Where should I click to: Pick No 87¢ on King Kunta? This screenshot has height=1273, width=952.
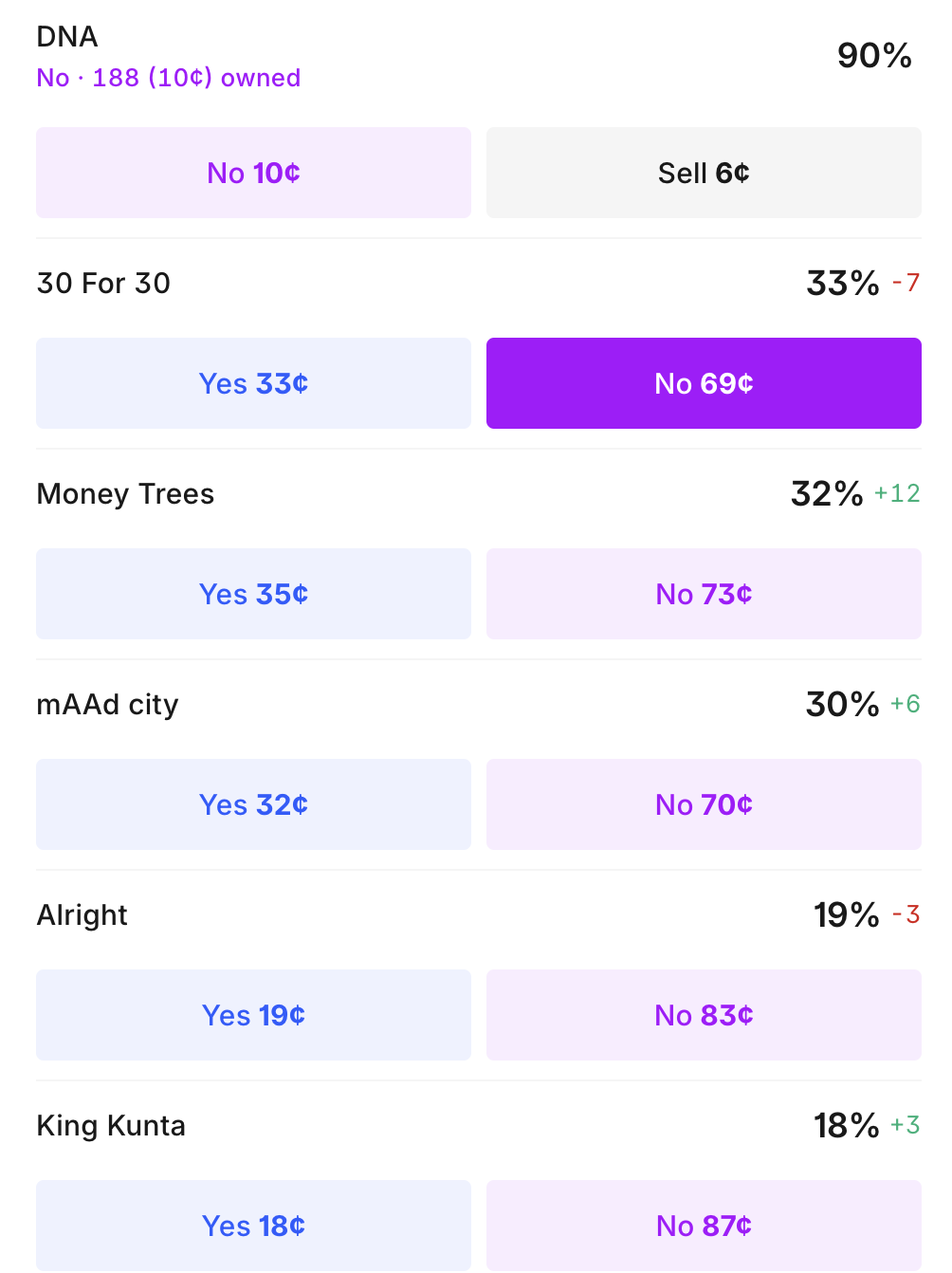pos(704,1226)
